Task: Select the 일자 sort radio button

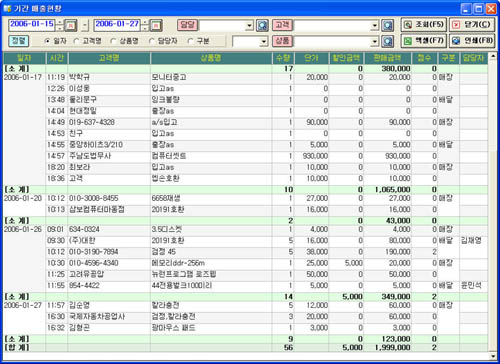Action: [x=47, y=41]
